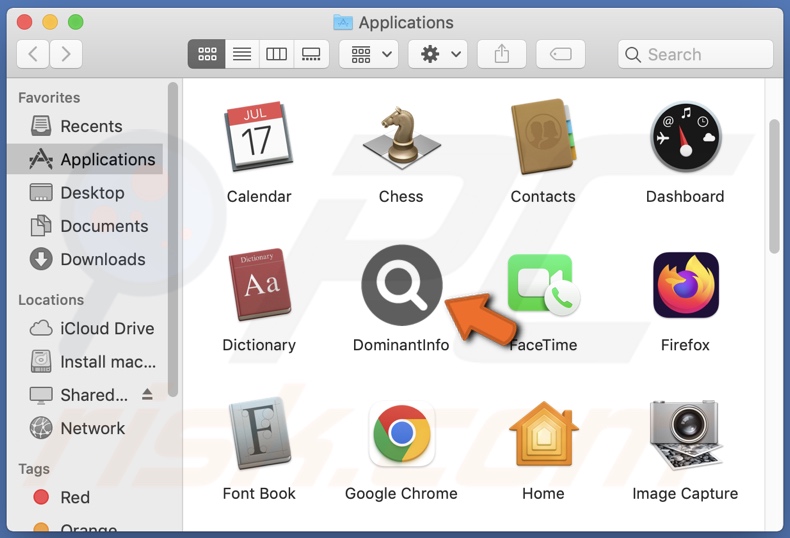The image size is (790, 538).
Task: Select the Dictionary app icon
Action: coord(259,285)
